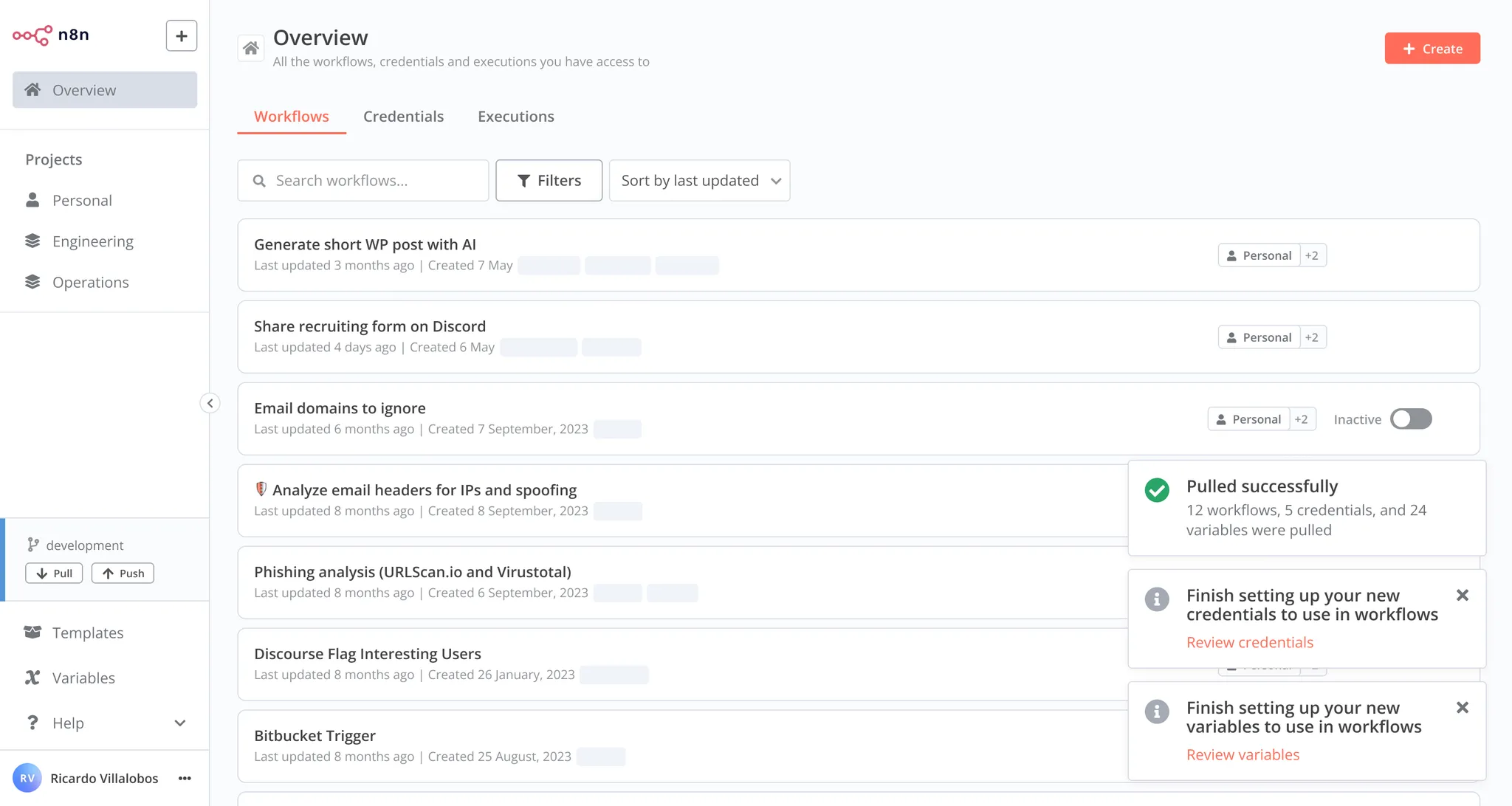The height and width of the screenshot is (806, 1512).
Task: Collapse the sidebar with the chevron arrow
Action: click(x=210, y=403)
